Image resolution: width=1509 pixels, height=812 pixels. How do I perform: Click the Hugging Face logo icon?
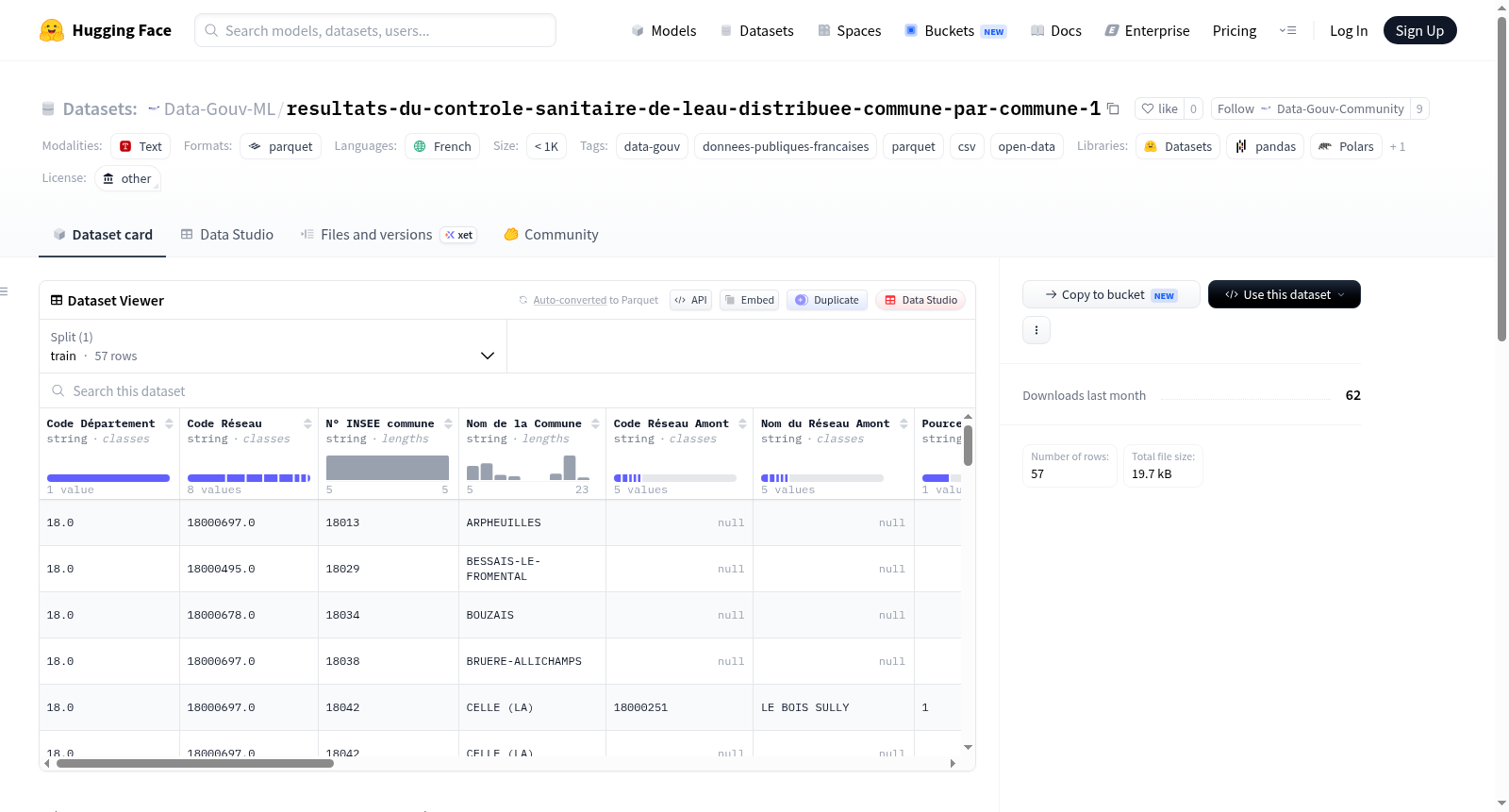[52, 30]
